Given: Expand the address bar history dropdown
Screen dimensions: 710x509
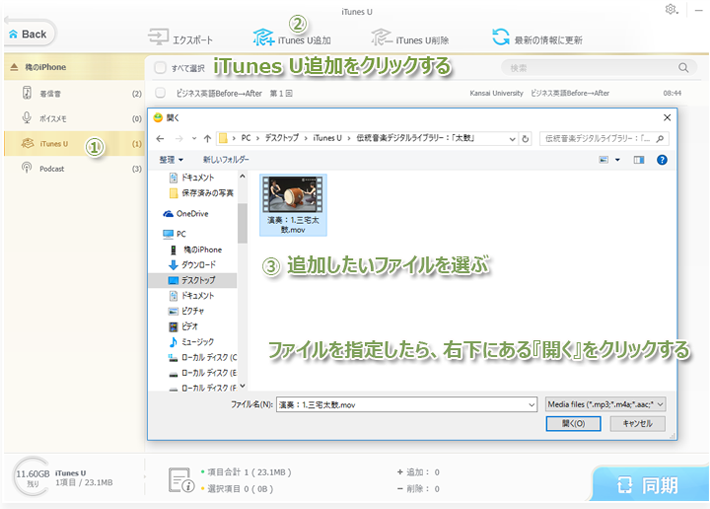Looking at the screenshot, I should click(x=512, y=139).
